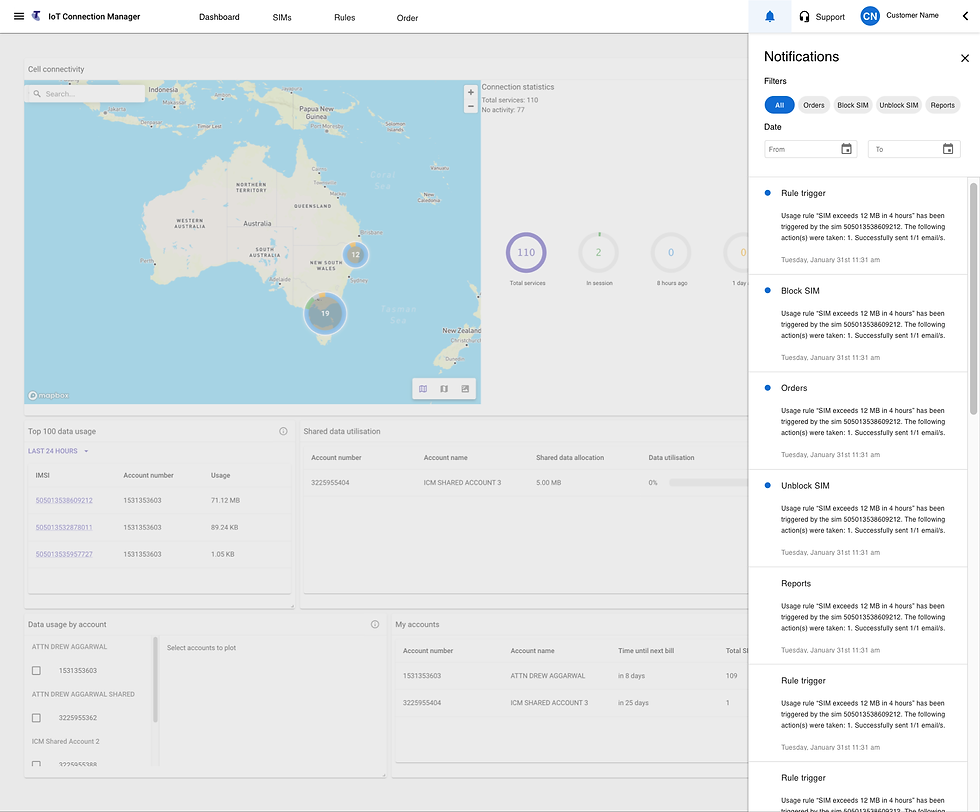
Task: Select the 19 cluster marker on map
Action: (325, 314)
